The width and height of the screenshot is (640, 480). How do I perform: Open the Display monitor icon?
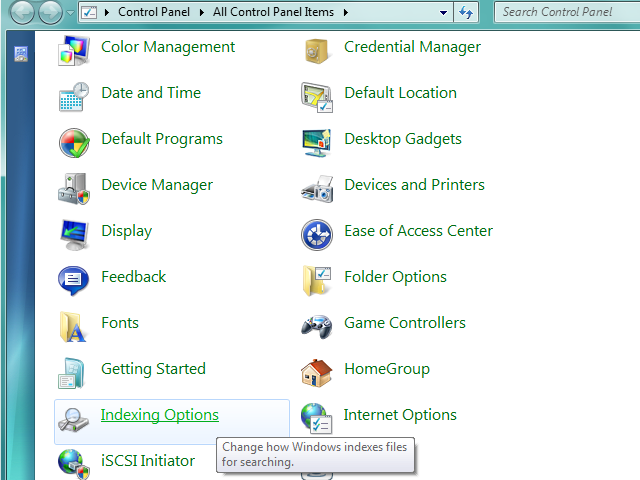tap(74, 235)
